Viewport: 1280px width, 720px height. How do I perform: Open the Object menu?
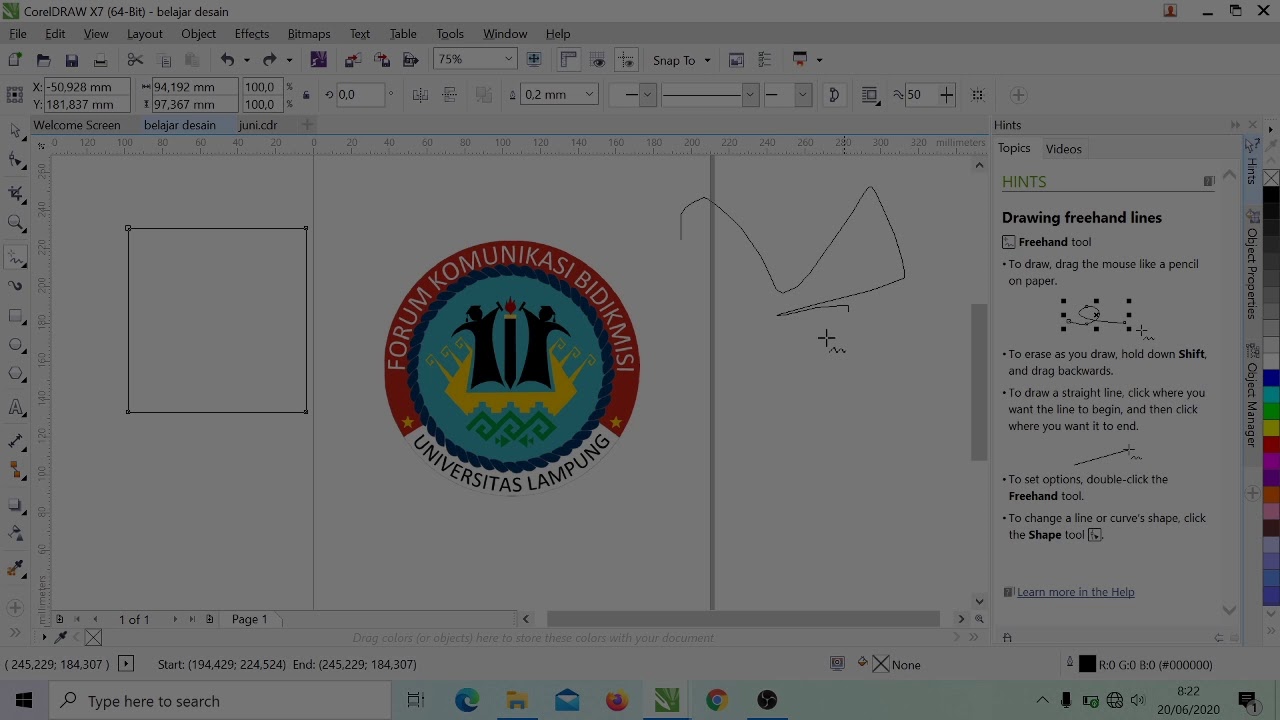(199, 33)
